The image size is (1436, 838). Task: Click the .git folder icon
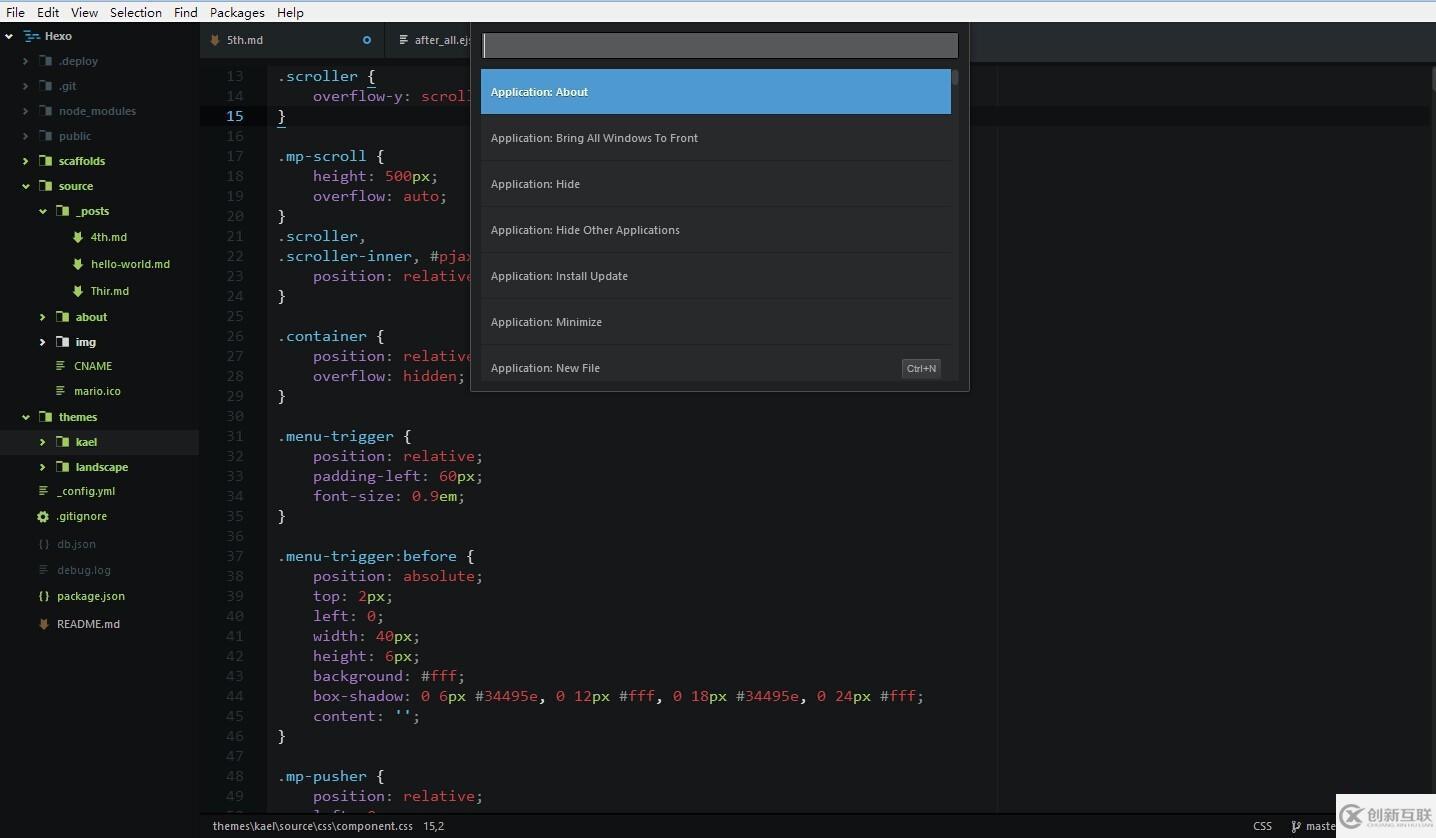click(45, 86)
